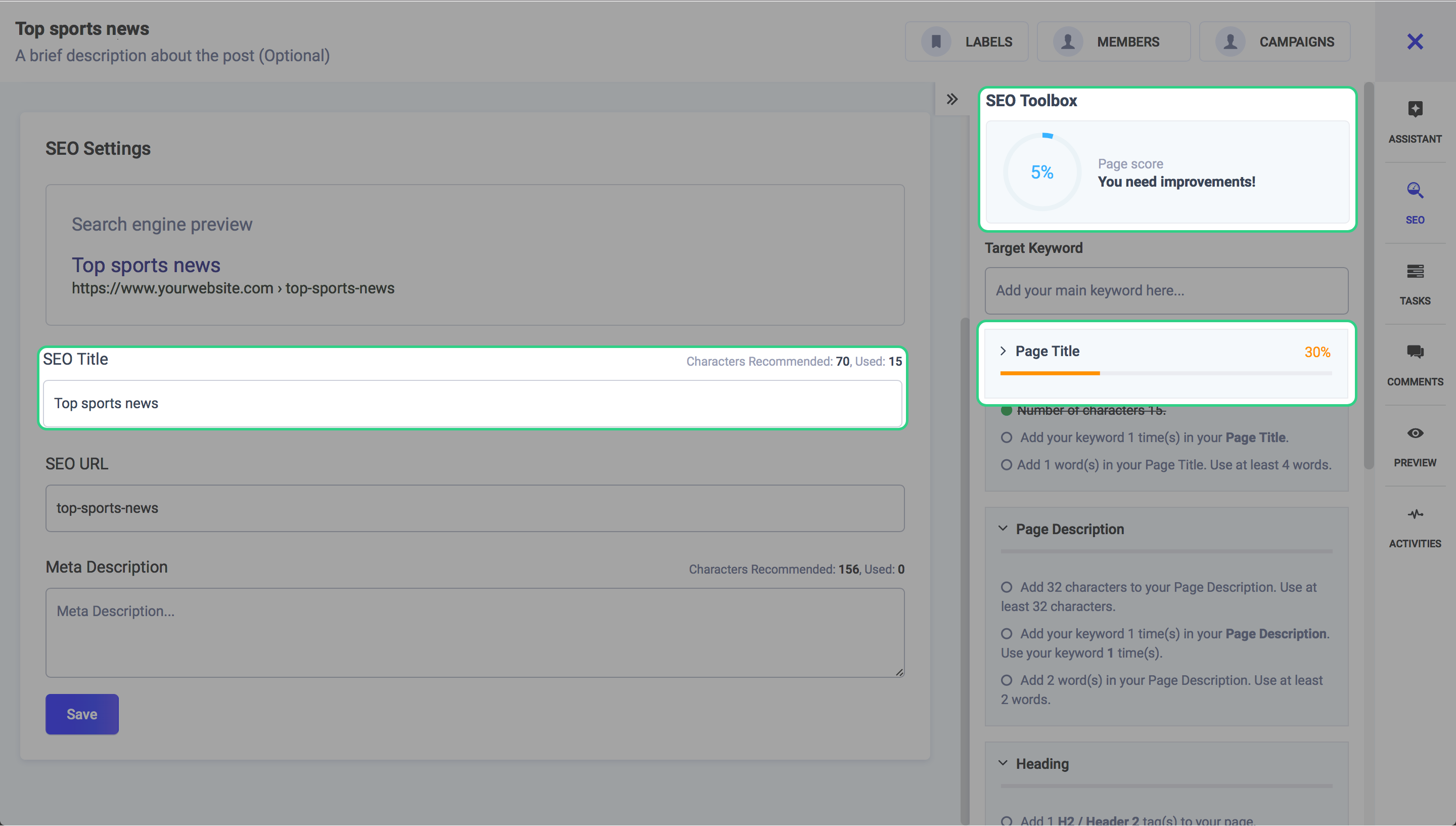Select the SEO magnifier icon in sidebar
The image size is (1456, 826).
(x=1415, y=190)
